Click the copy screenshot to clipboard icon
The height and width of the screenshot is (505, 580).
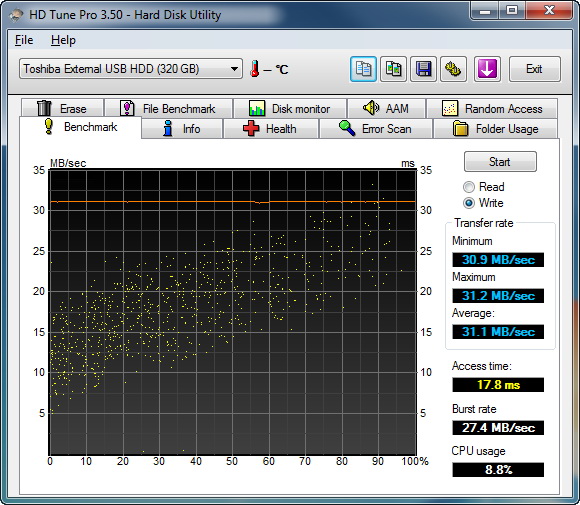point(393,69)
